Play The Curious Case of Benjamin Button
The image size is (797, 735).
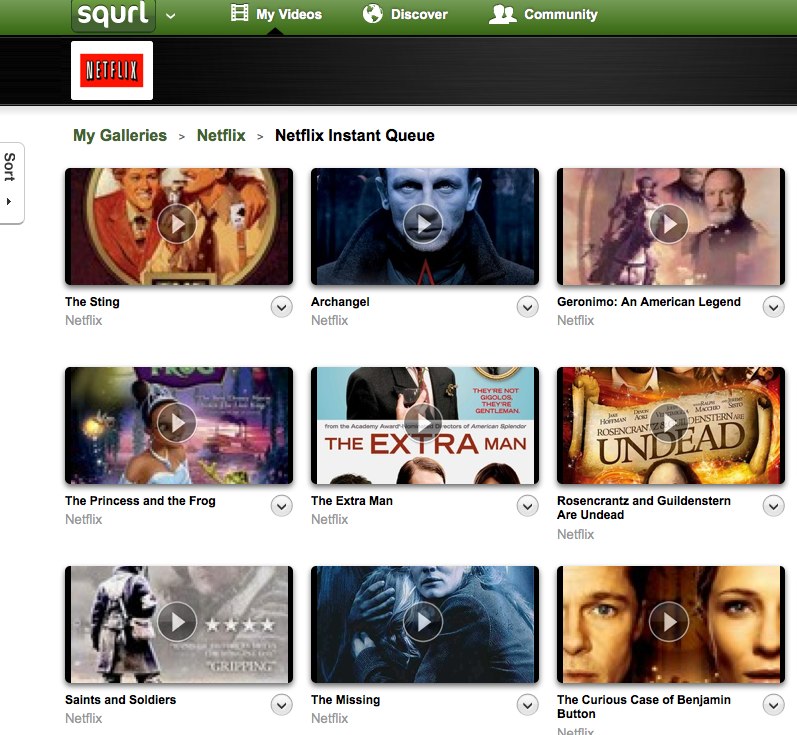click(x=669, y=621)
